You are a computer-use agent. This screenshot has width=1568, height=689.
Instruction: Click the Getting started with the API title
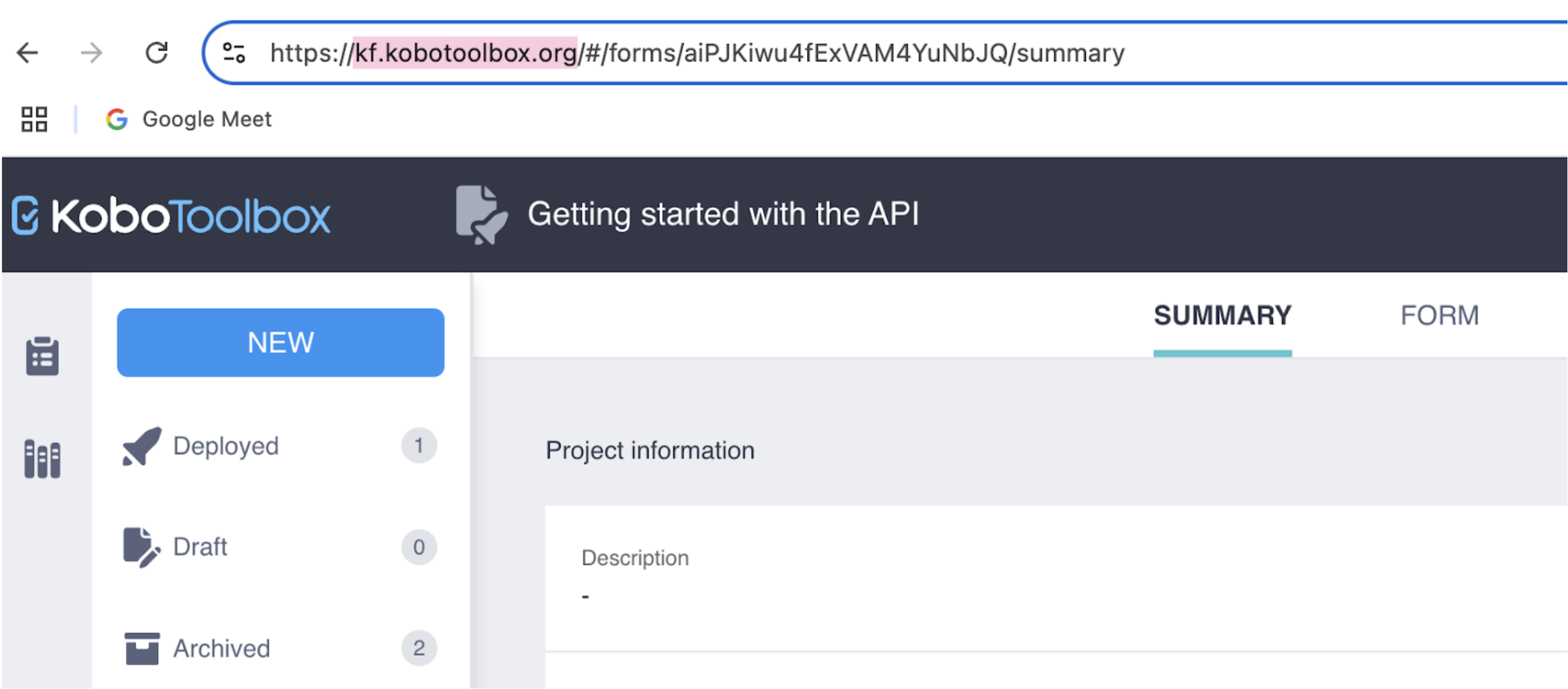(x=723, y=214)
